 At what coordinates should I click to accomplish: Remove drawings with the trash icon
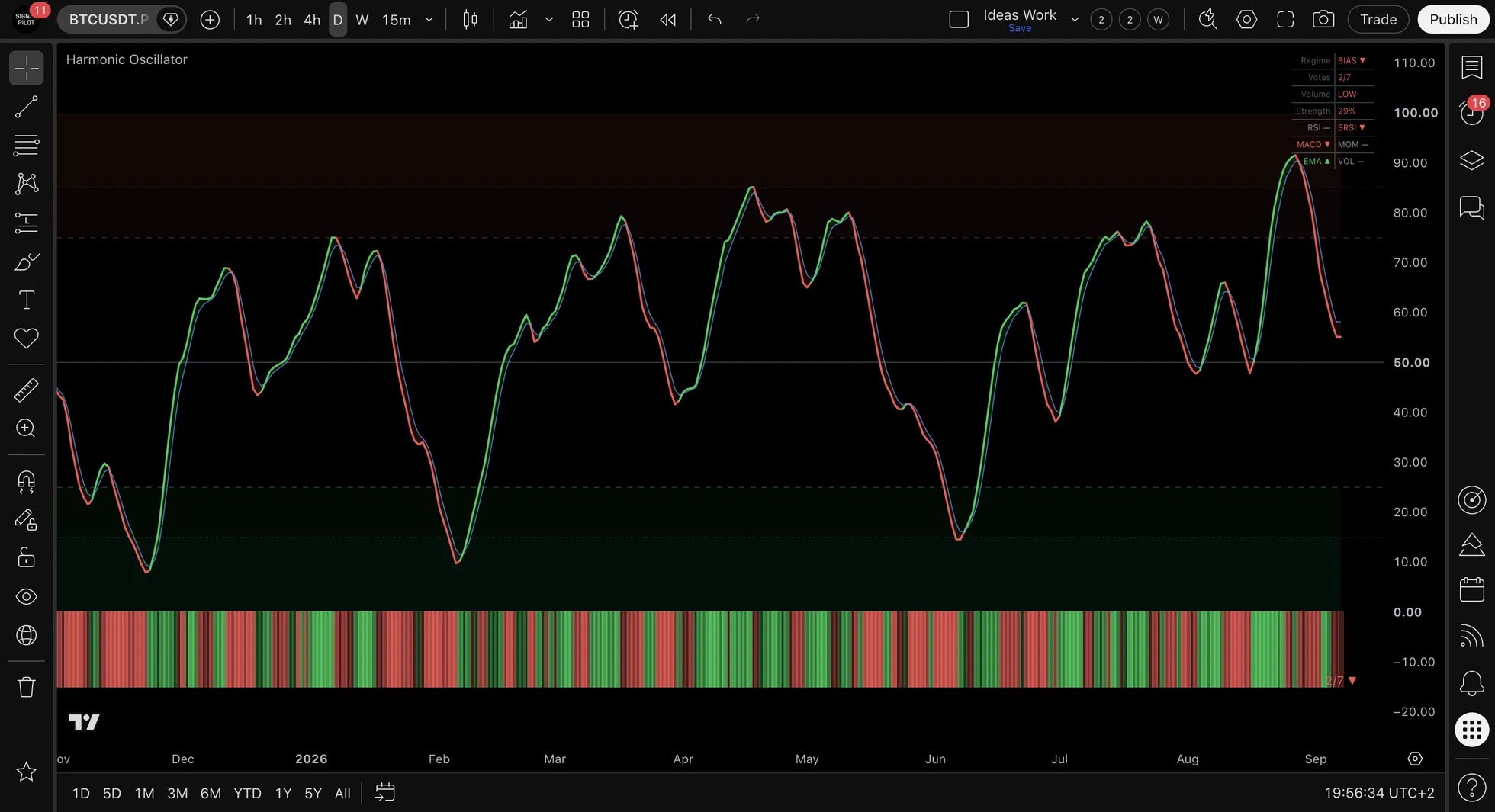click(27, 687)
